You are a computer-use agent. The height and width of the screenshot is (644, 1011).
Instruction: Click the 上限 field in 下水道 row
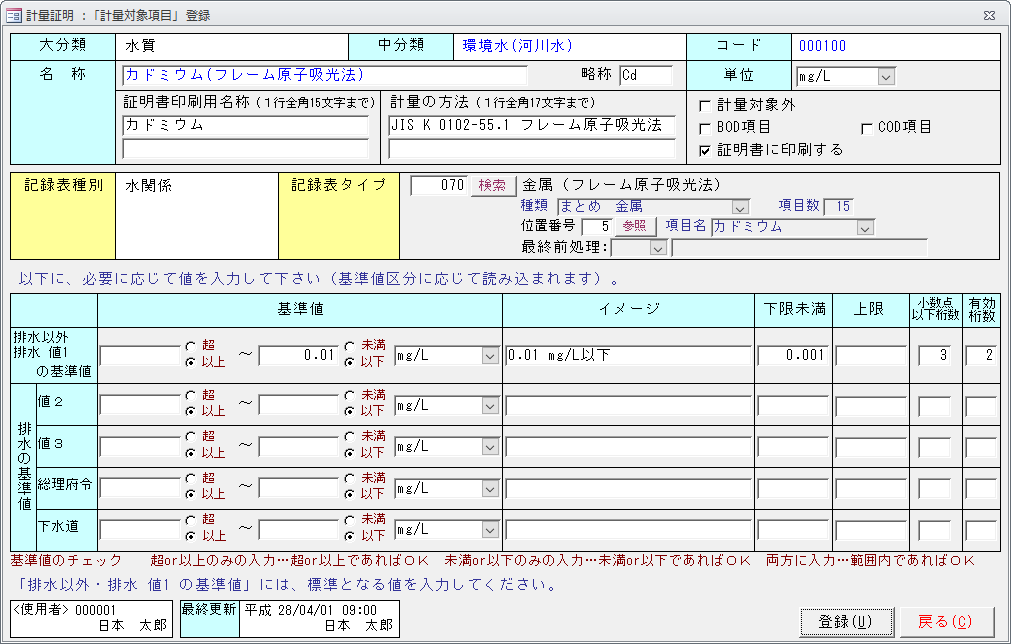(x=871, y=530)
